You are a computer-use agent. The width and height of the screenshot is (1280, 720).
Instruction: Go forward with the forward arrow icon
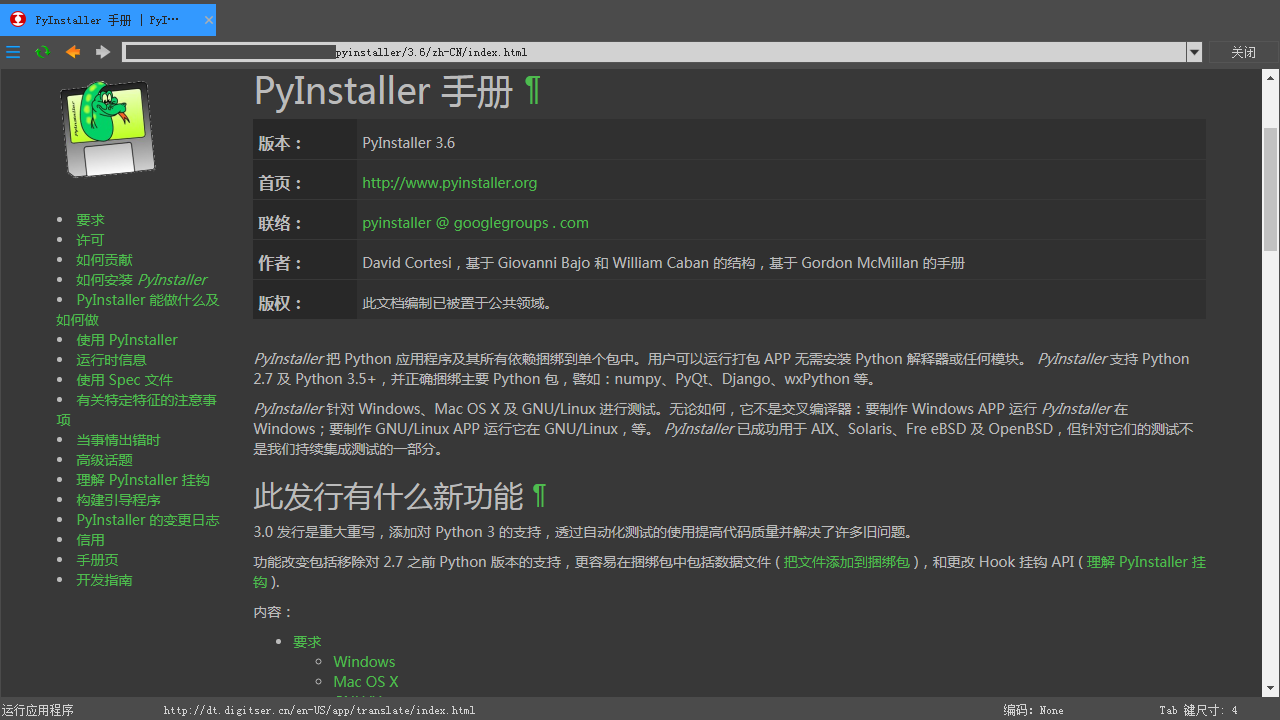(x=102, y=52)
